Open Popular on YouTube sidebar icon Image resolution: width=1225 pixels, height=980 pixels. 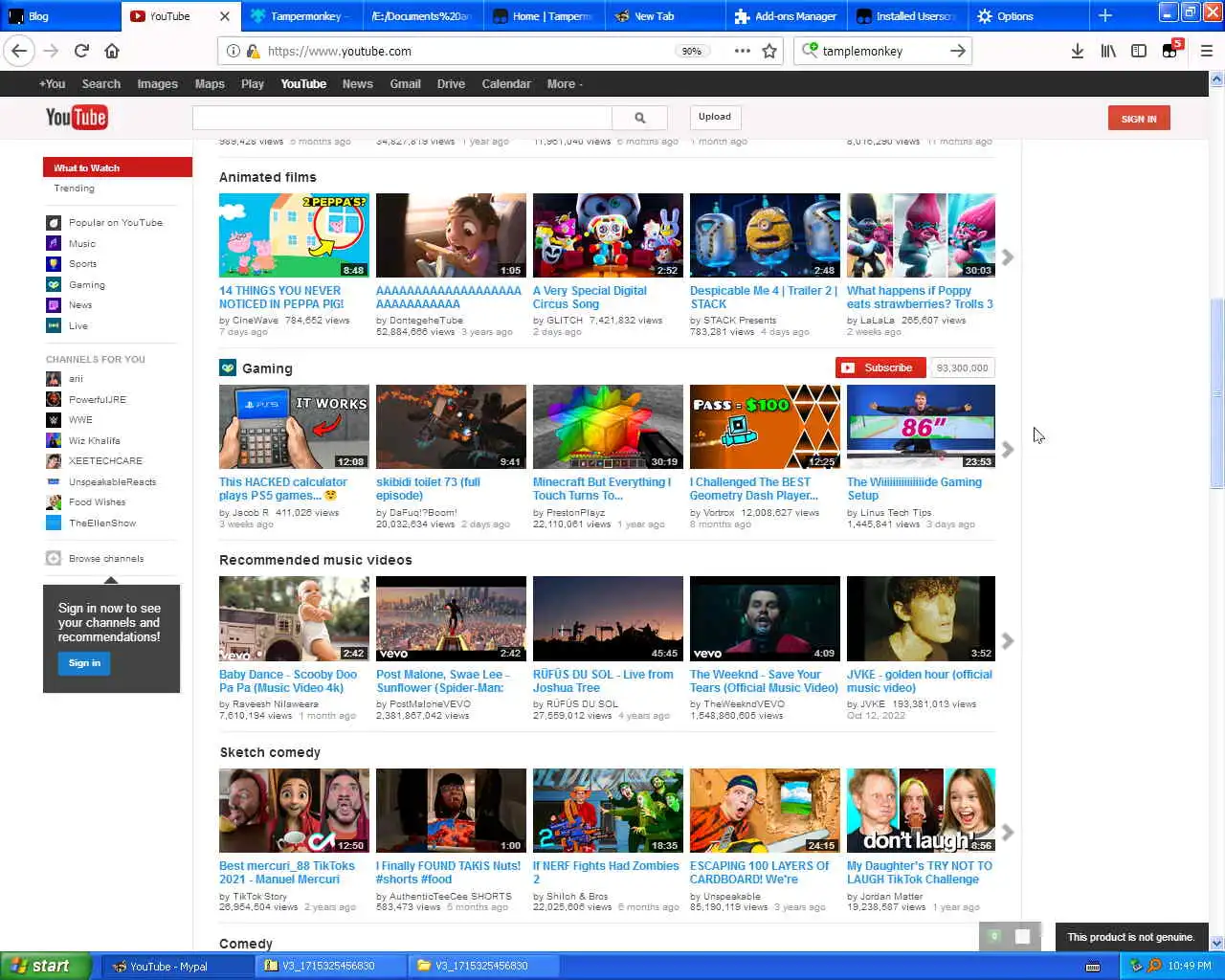pos(54,223)
